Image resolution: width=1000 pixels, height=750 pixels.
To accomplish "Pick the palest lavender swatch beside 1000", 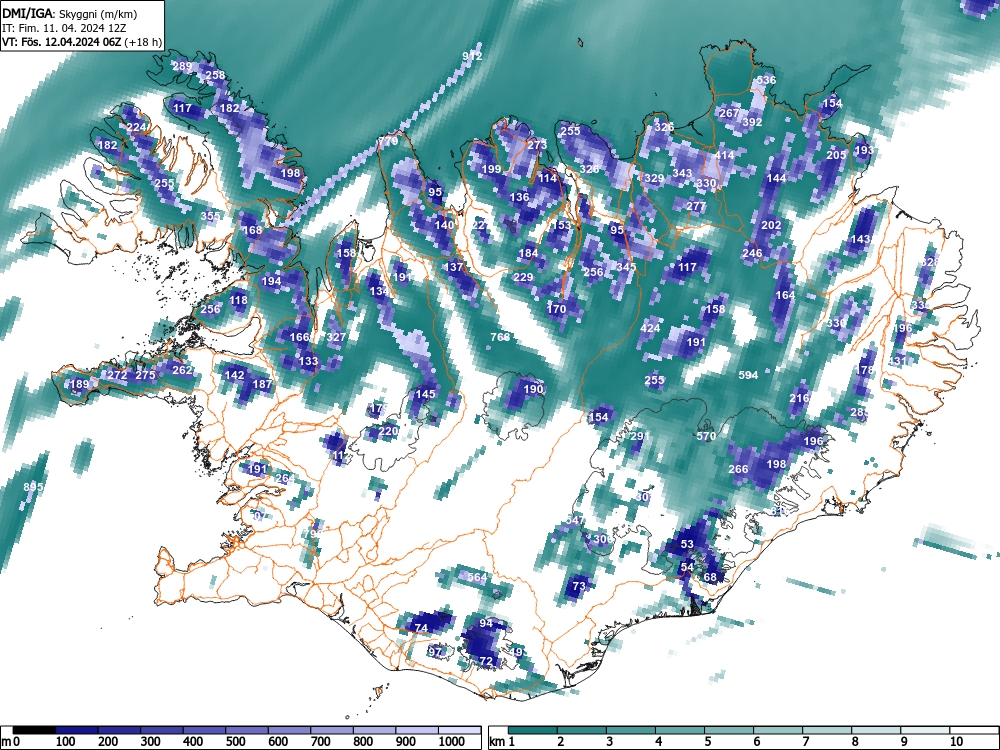I will pyautogui.click(x=459, y=730).
